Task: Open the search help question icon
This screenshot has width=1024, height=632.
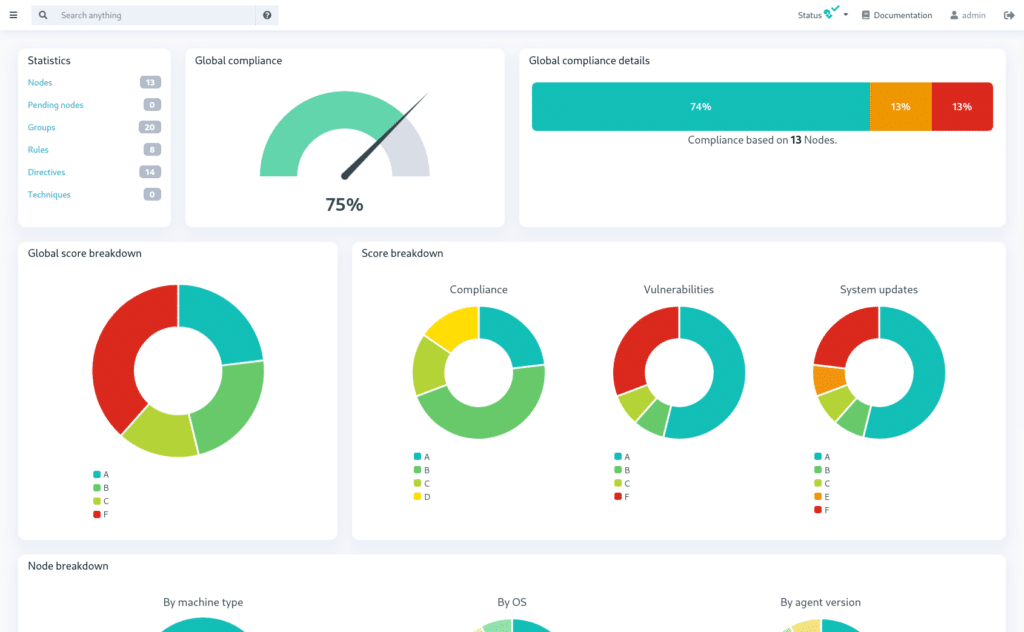Action: (x=267, y=15)
